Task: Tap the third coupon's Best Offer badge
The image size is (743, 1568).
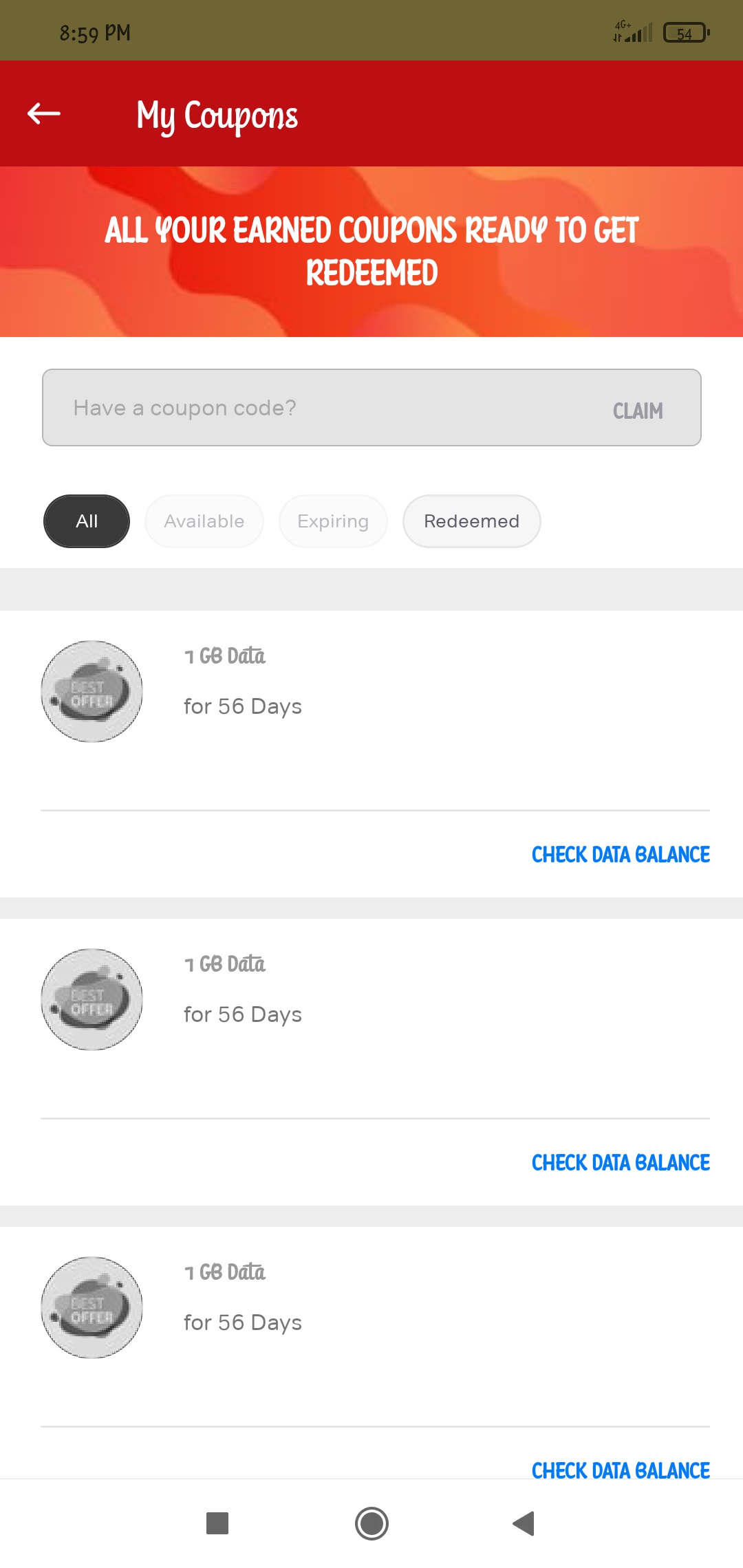Action: pyautogui.click(x=92, y=1307)
